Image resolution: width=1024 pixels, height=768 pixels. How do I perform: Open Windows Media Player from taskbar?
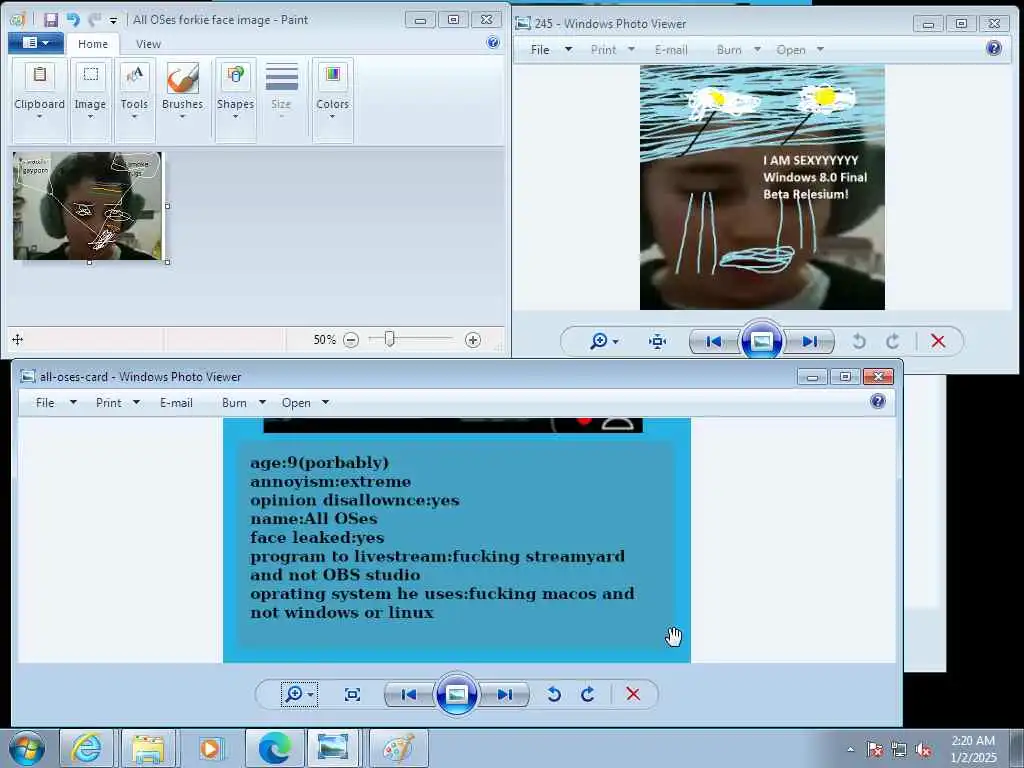point(210,748)
